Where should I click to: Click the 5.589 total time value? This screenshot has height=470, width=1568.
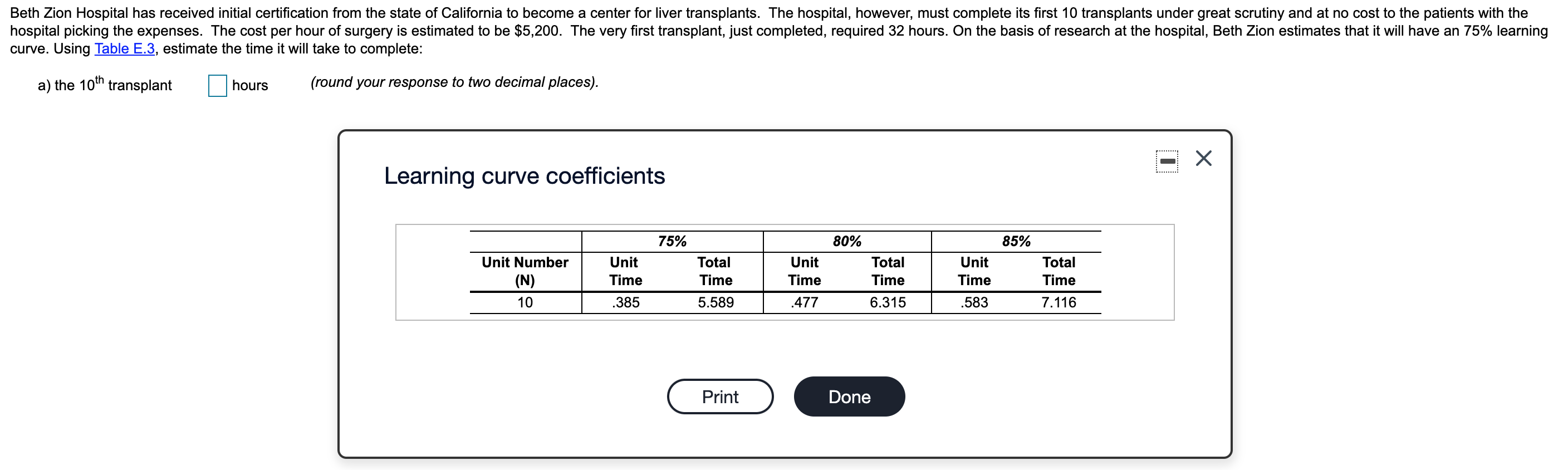(x=715, y=302)
